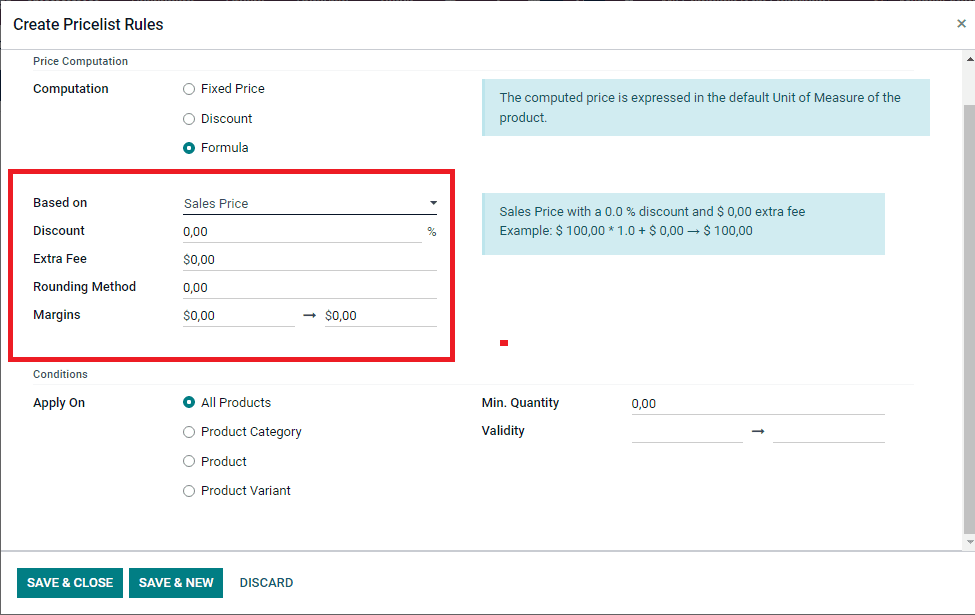Click the DISCARD button

[x=266, y=582]
